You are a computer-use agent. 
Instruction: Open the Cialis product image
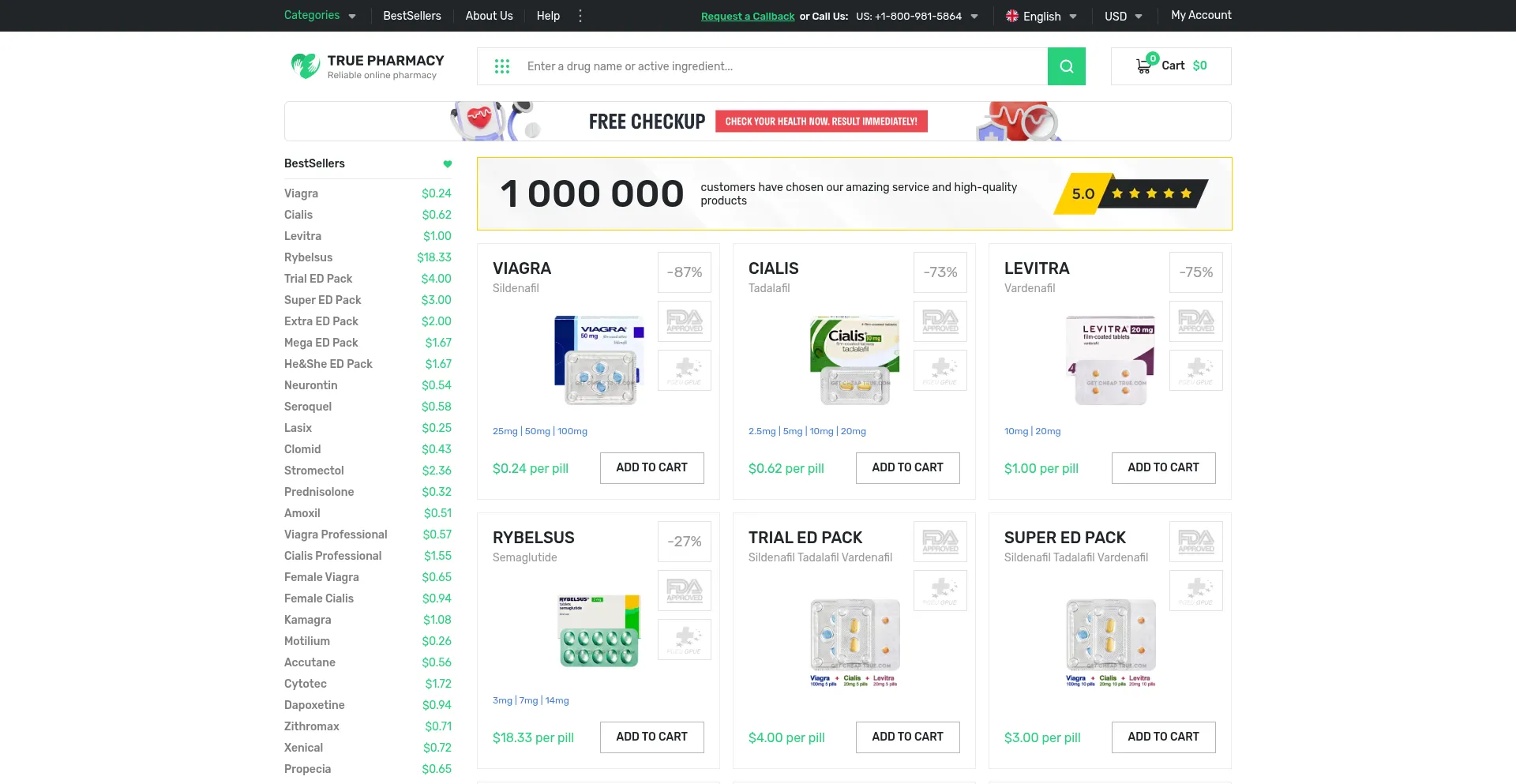pos(854,359)
